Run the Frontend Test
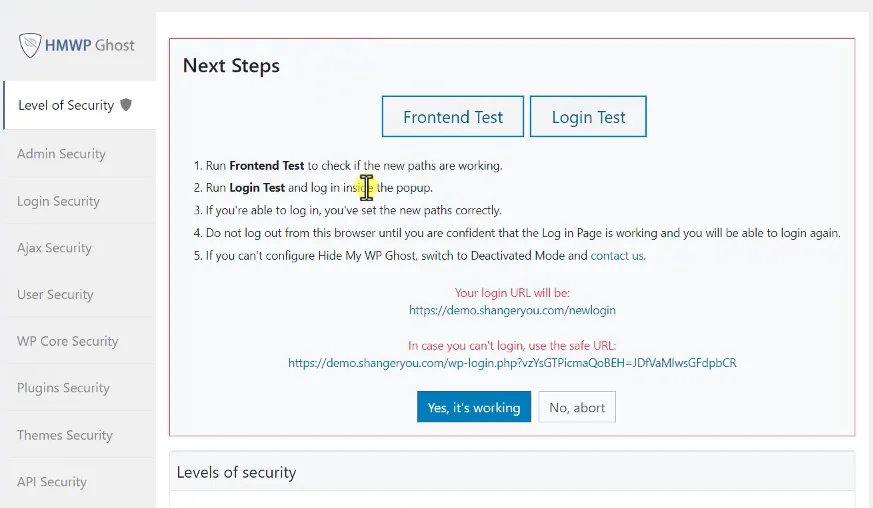This screenshot has height=508, width=873. [x=453, y=116]
